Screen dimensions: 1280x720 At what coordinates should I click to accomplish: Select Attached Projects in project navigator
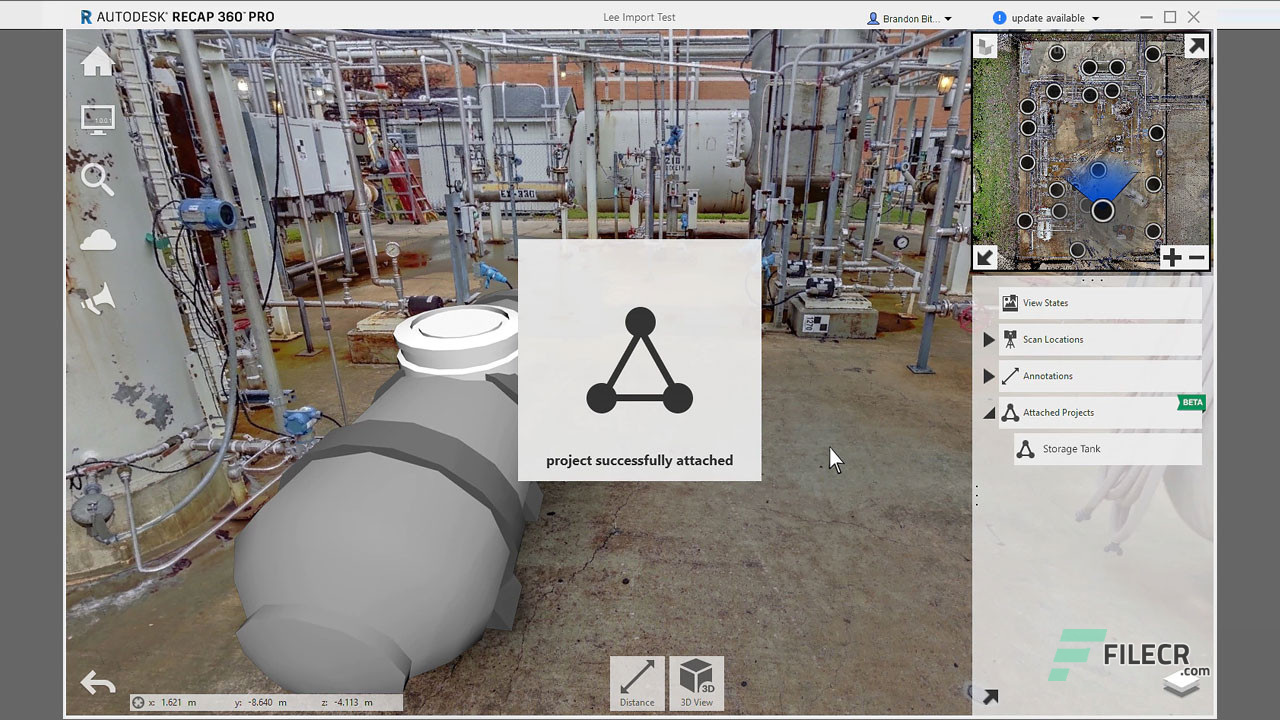tap(1099, 413)
